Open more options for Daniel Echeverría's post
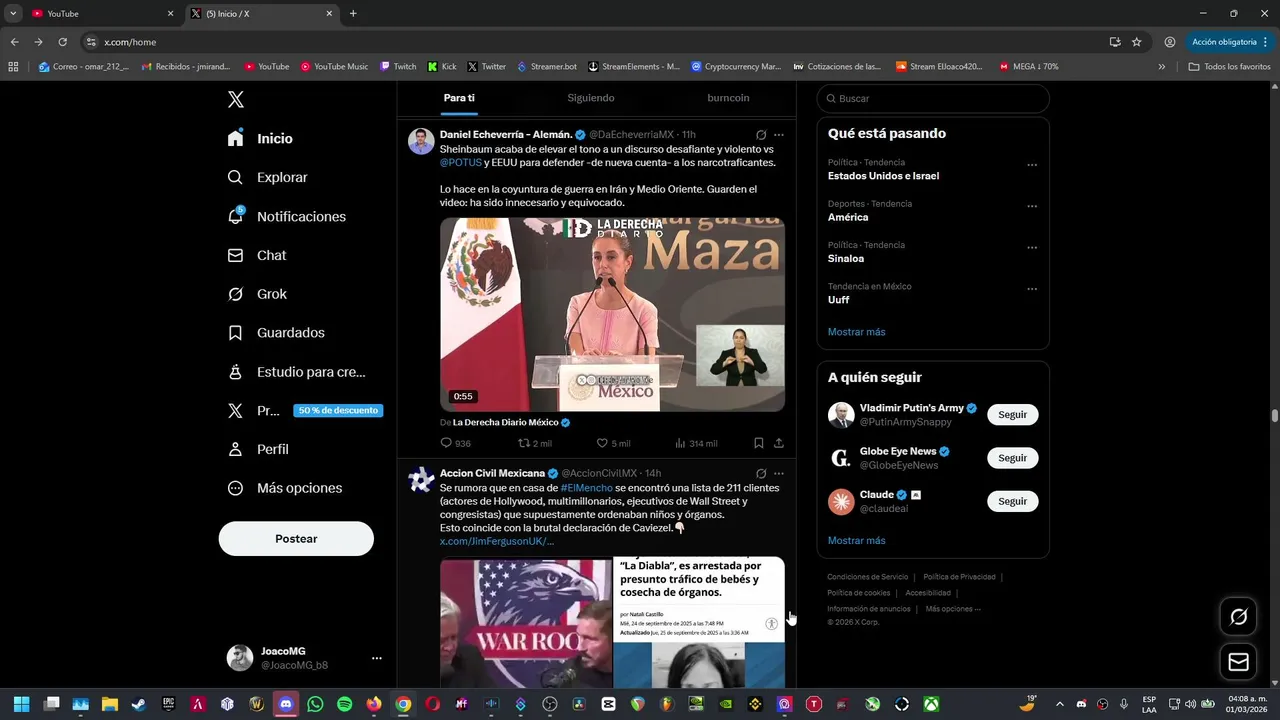Viewport: 1280px width, 720px height. (779, 135)
